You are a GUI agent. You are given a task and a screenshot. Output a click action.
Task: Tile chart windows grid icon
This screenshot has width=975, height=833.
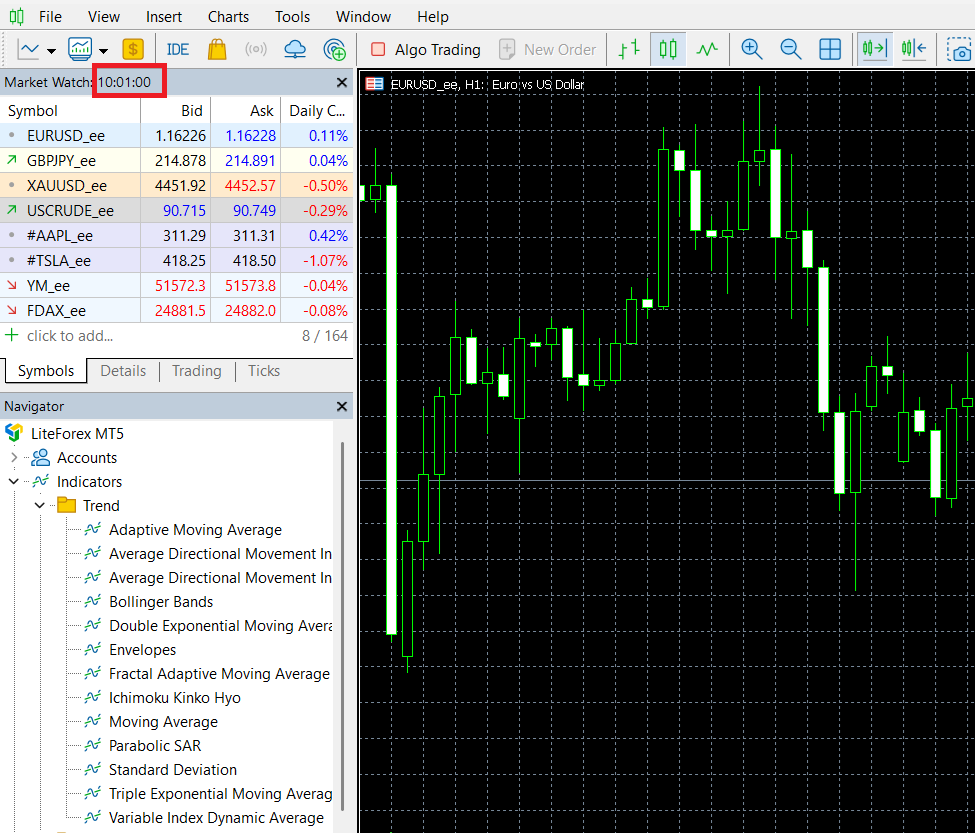(x=830, y=49)
